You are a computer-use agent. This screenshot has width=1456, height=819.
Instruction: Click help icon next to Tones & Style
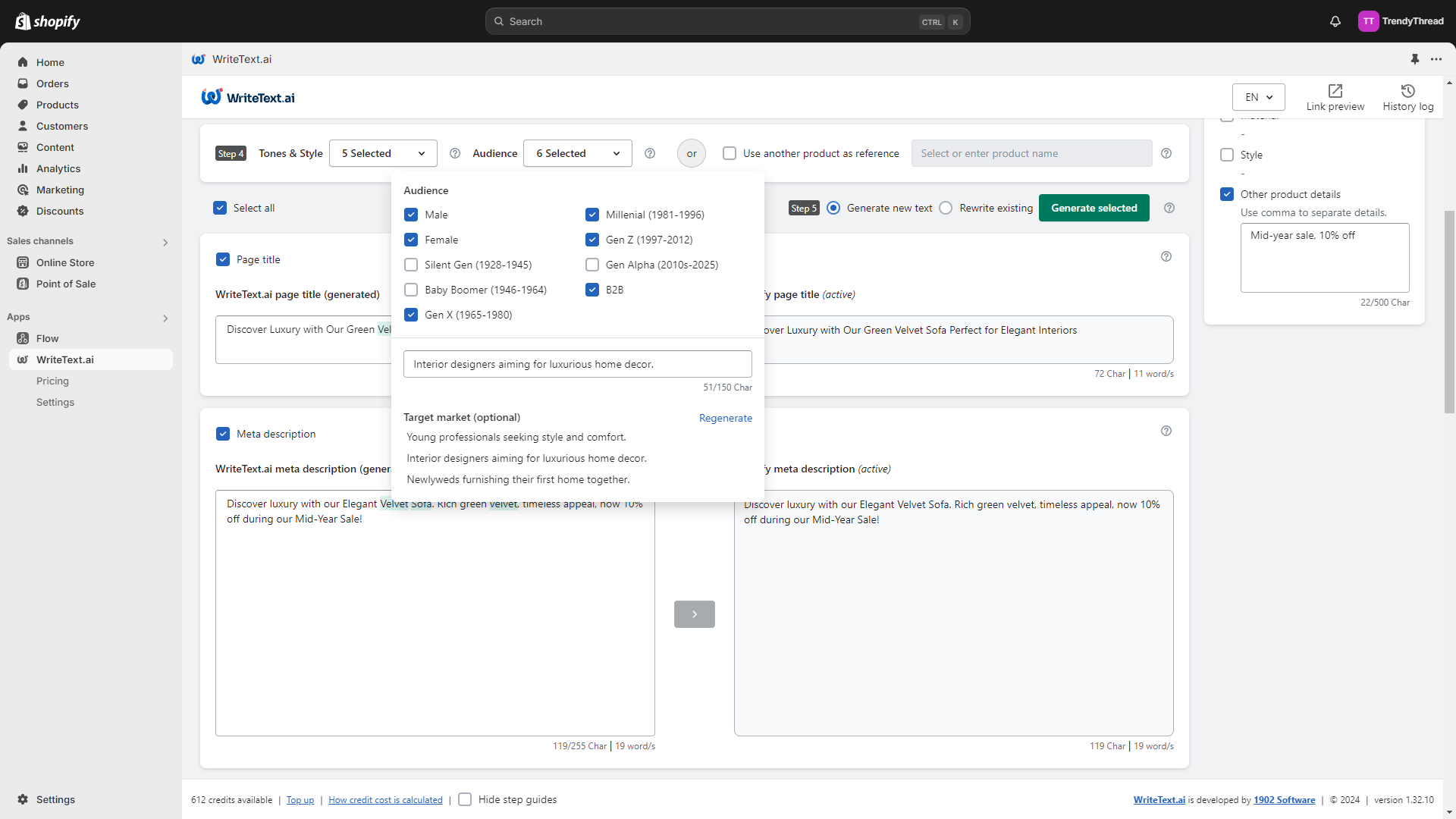(x=455, y=153)
